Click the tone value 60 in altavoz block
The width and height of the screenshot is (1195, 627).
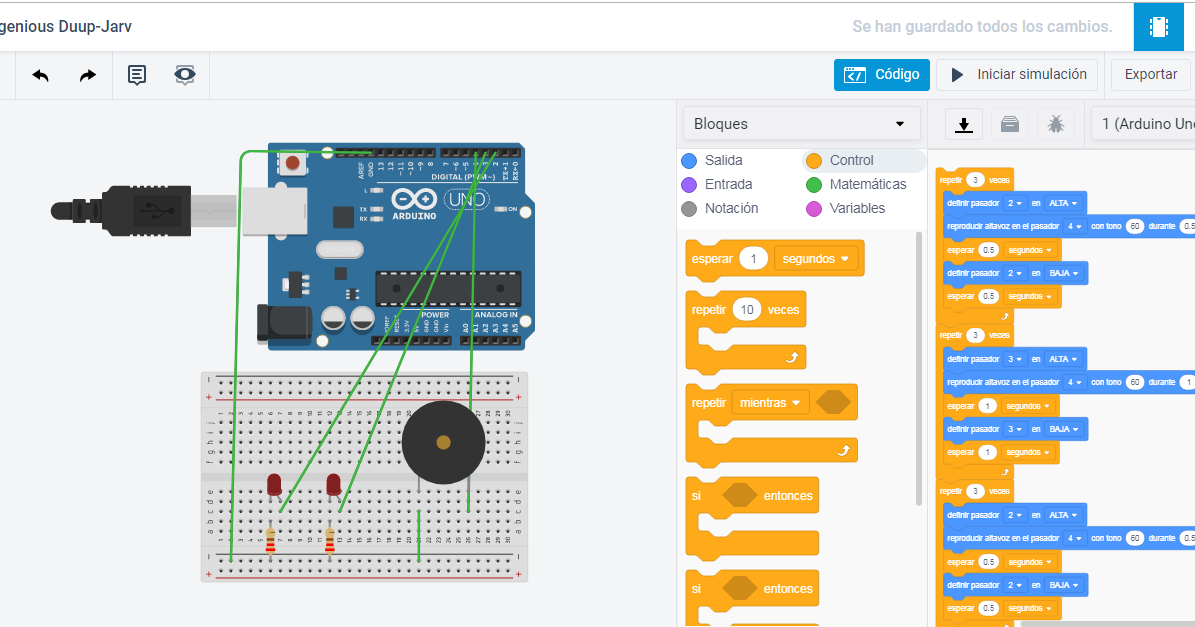1134,226
